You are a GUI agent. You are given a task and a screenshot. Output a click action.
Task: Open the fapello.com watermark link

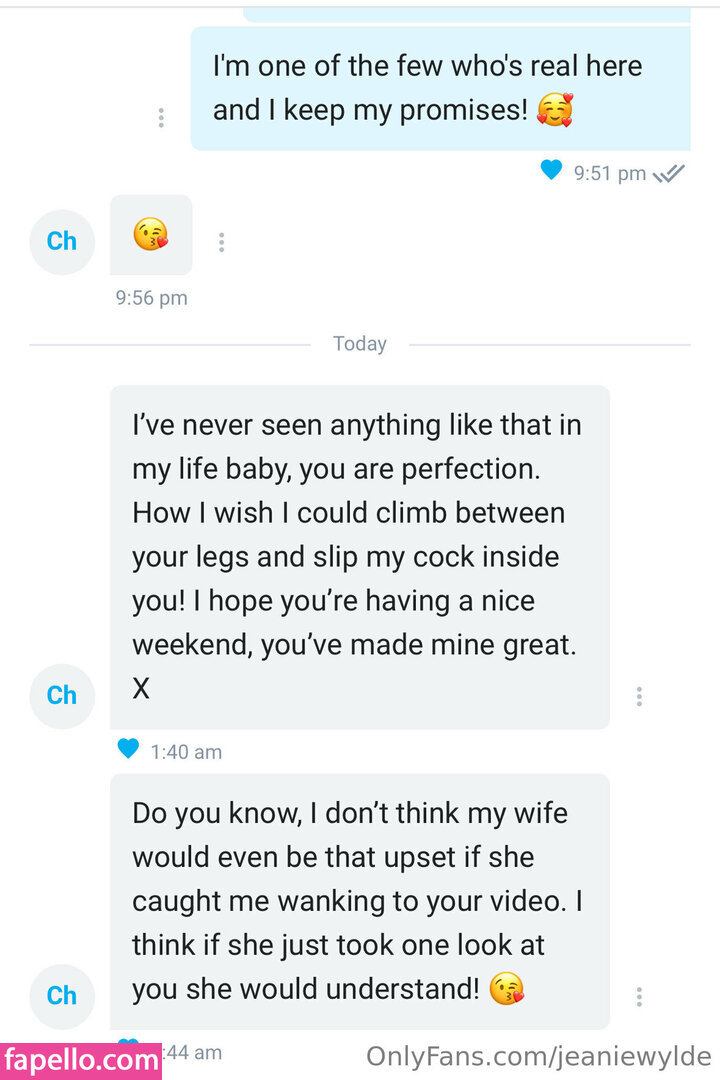(x=80, y=1060)
